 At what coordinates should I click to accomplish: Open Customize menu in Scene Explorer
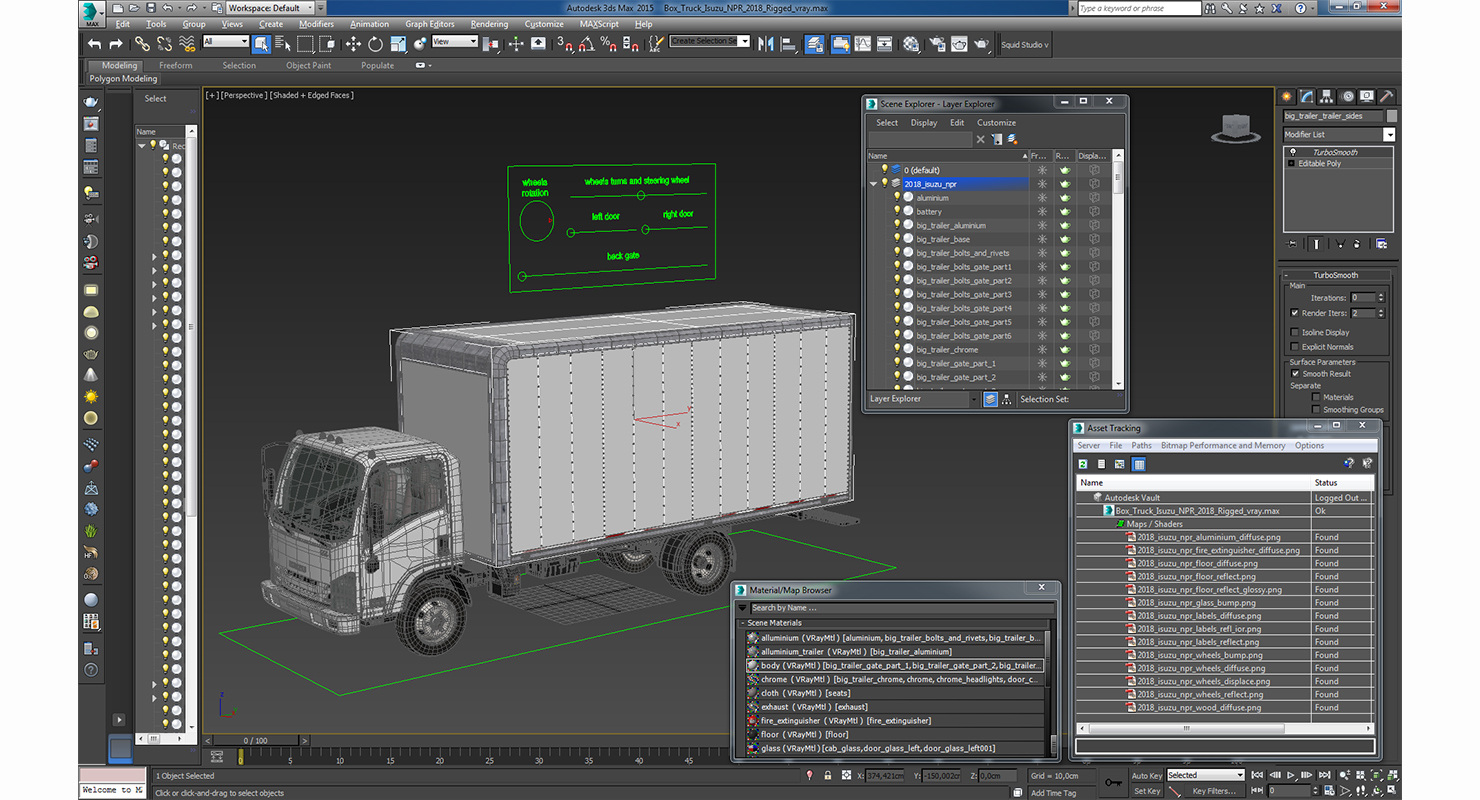pos(996,123)
